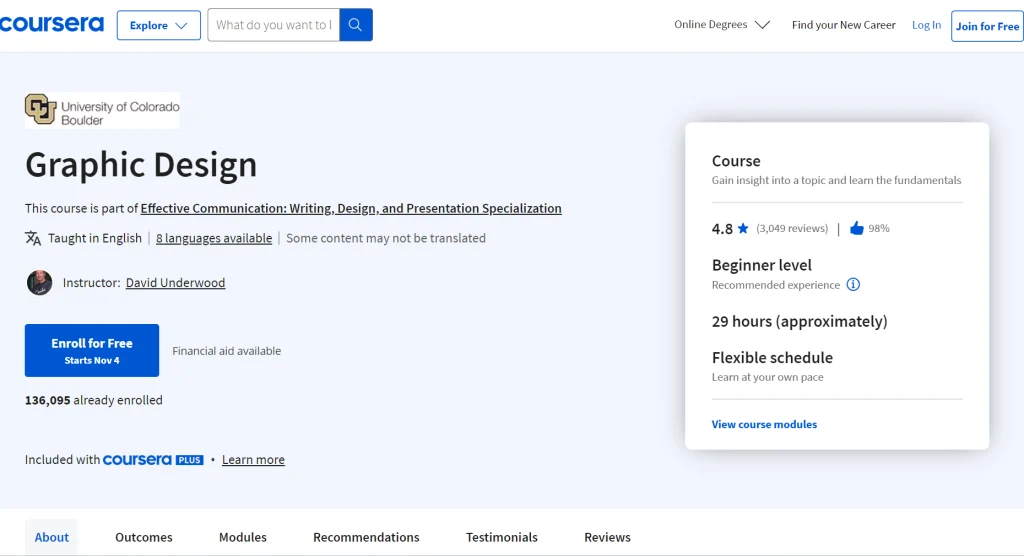Image resolution: width=1024 pixels, height=556 pixels.
Task: Open the Reviews tab
Action: [x=607, y=537]
